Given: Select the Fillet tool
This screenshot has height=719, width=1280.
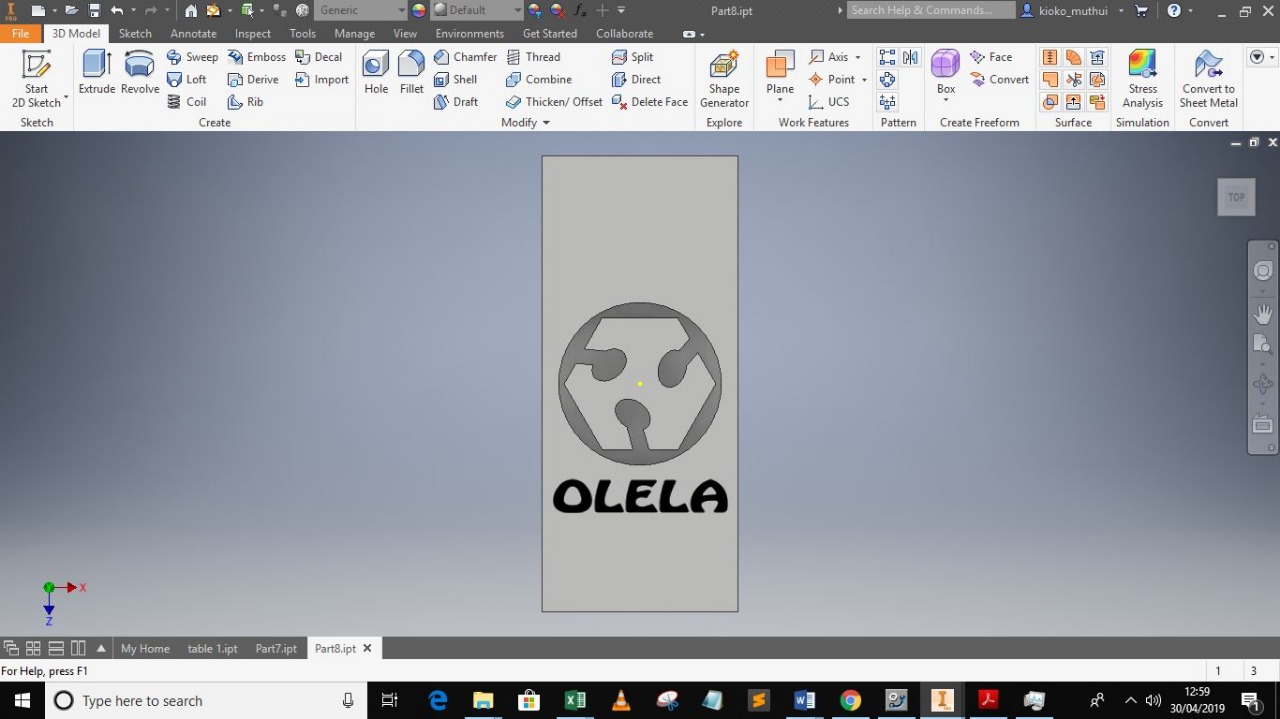Looking at the screenshot, I should [x=411, y=72].
